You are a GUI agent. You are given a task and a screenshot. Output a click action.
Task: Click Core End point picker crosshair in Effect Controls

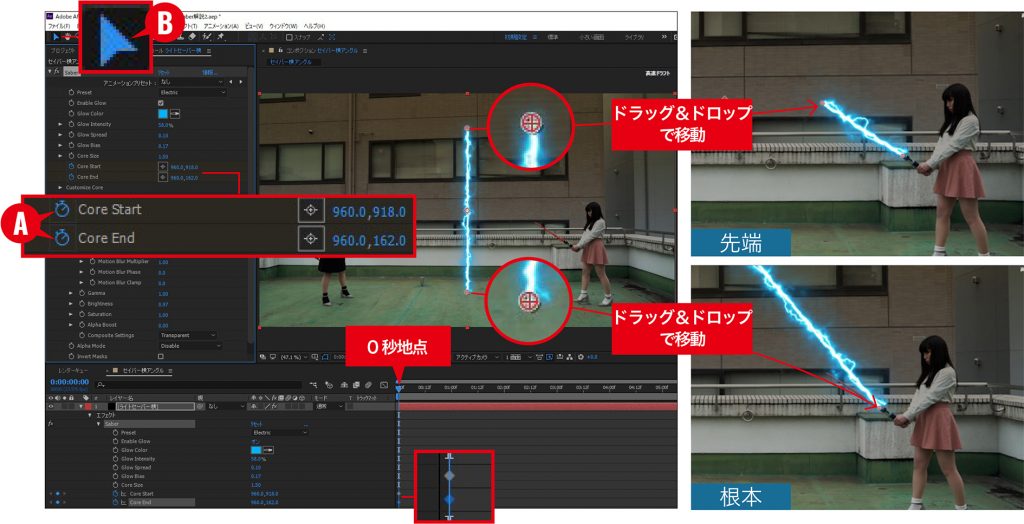[163, 177]
